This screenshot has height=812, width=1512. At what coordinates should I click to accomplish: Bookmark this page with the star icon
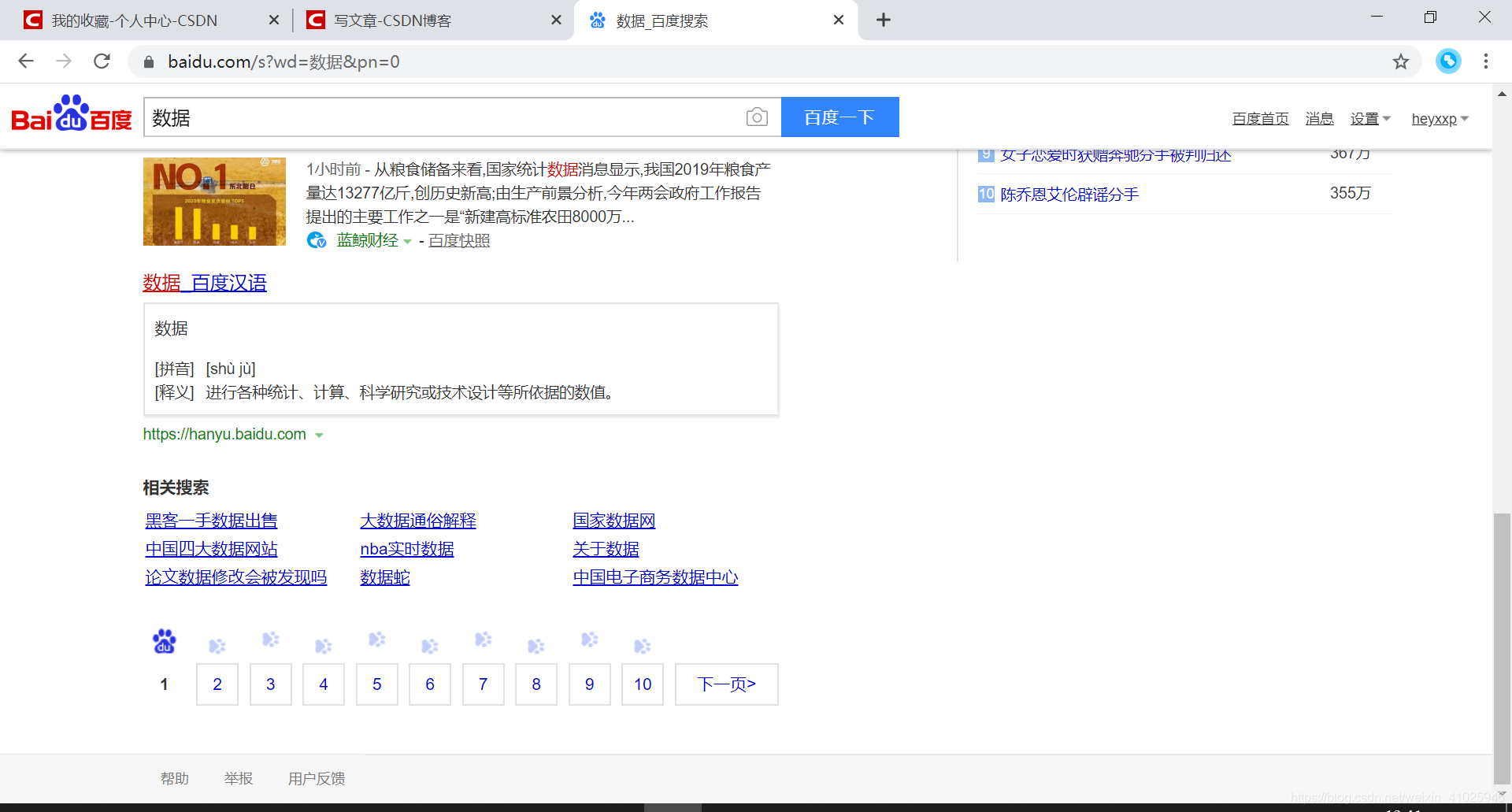1400,61
